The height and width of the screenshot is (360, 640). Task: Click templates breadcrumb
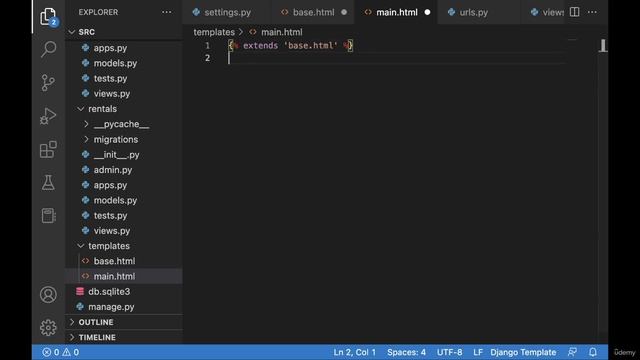214,32
